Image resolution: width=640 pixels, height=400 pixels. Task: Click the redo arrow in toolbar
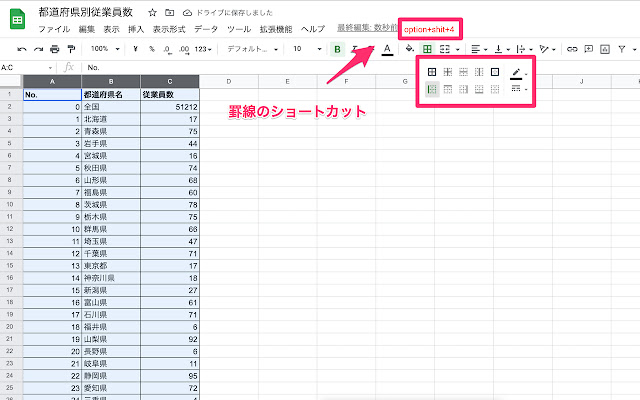pos(38,49)
